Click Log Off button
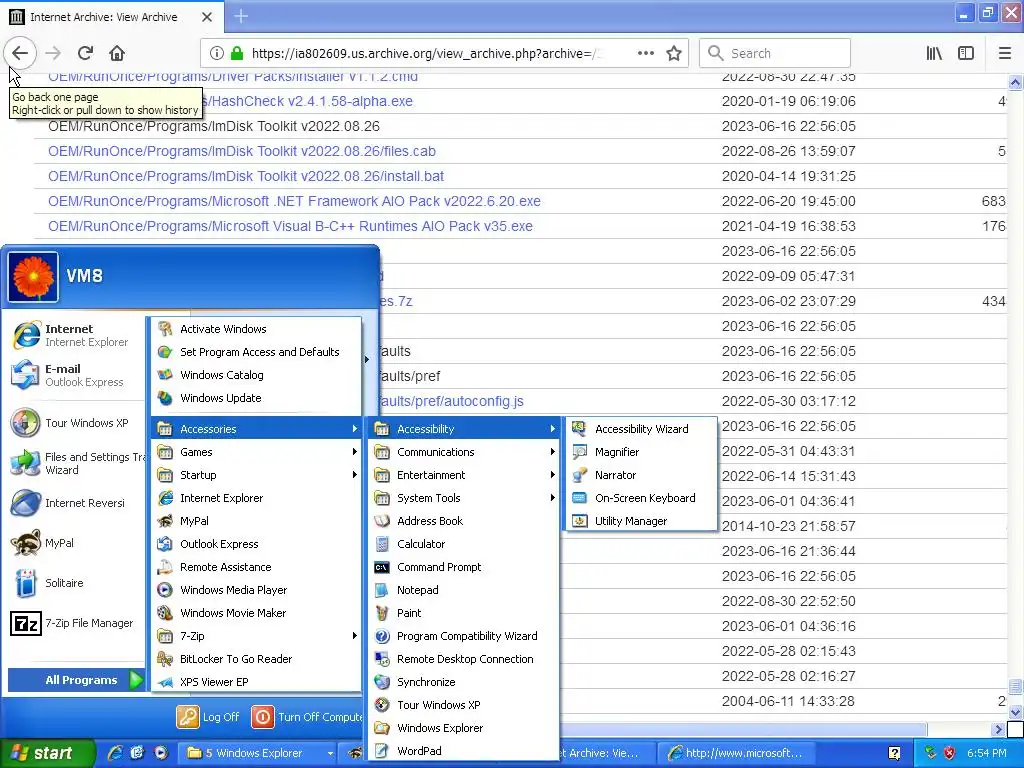This screenshot has width=1024, height=768. (208, 716)
